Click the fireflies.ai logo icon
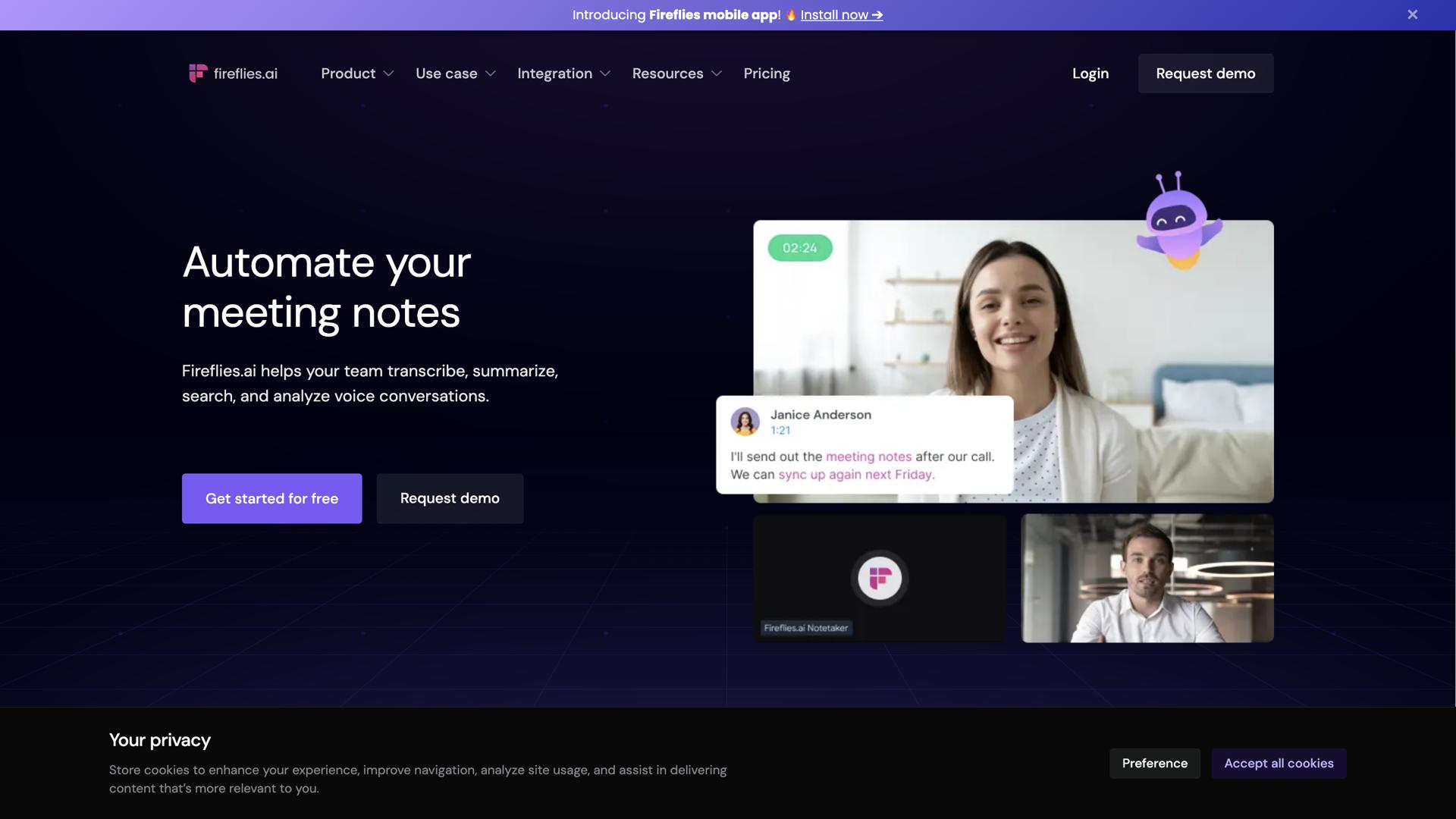Image resolution: width=1456 pixels, height=819 pixels. tap(198, 73)
